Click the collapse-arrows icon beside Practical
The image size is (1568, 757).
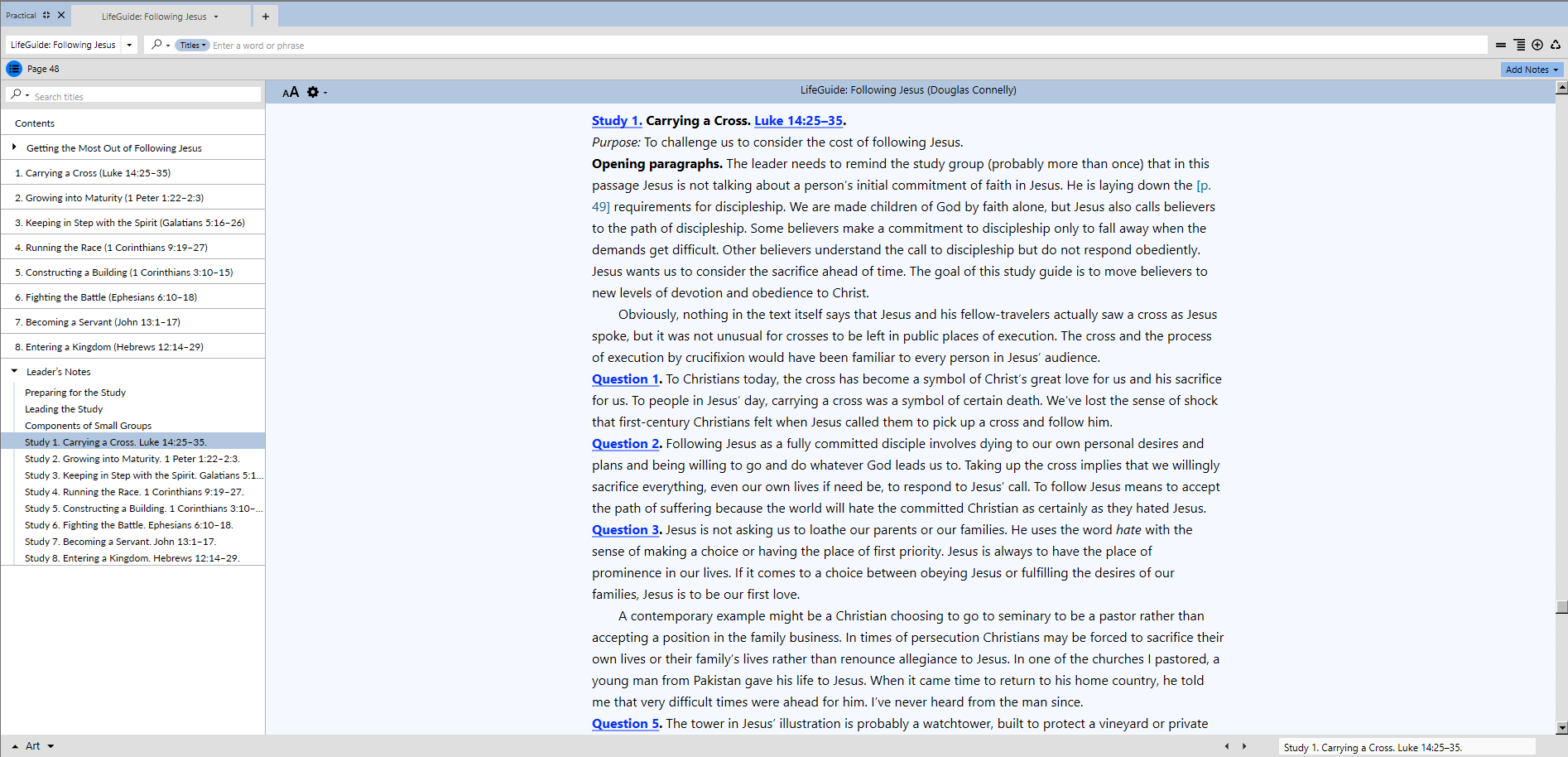click(x=46, y=15)
